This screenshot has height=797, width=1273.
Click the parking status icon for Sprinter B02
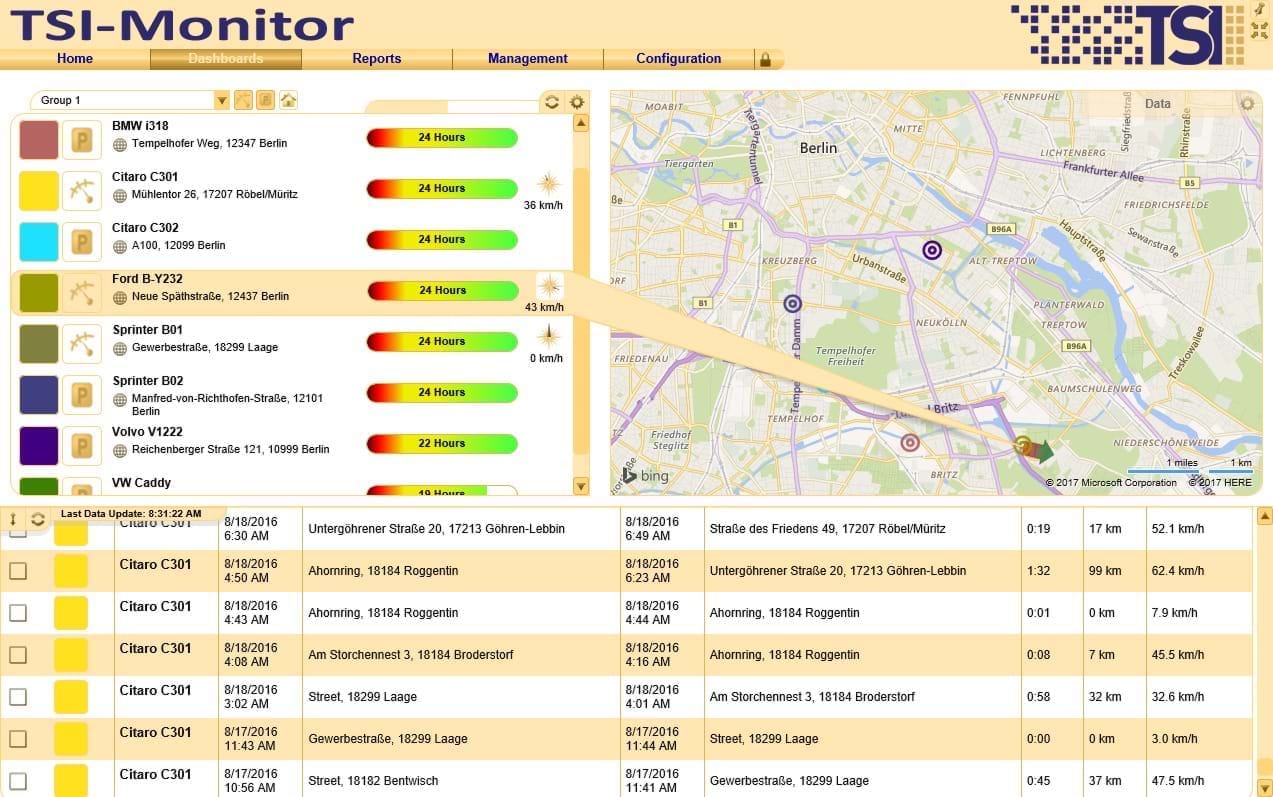coord(82,395)
